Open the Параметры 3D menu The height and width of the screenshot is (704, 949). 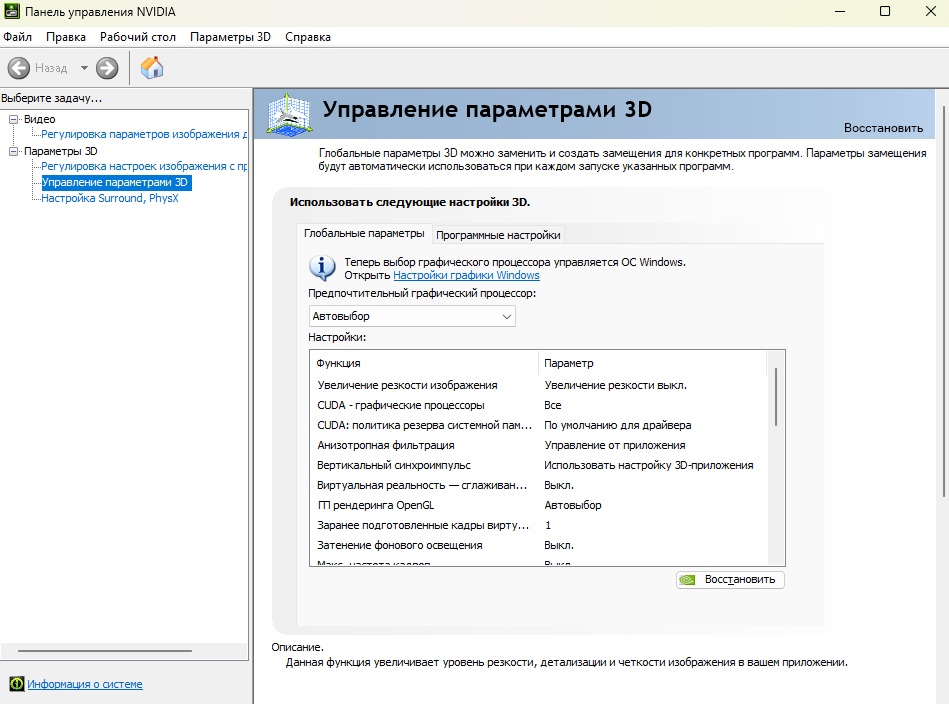(x=230, y=37)
